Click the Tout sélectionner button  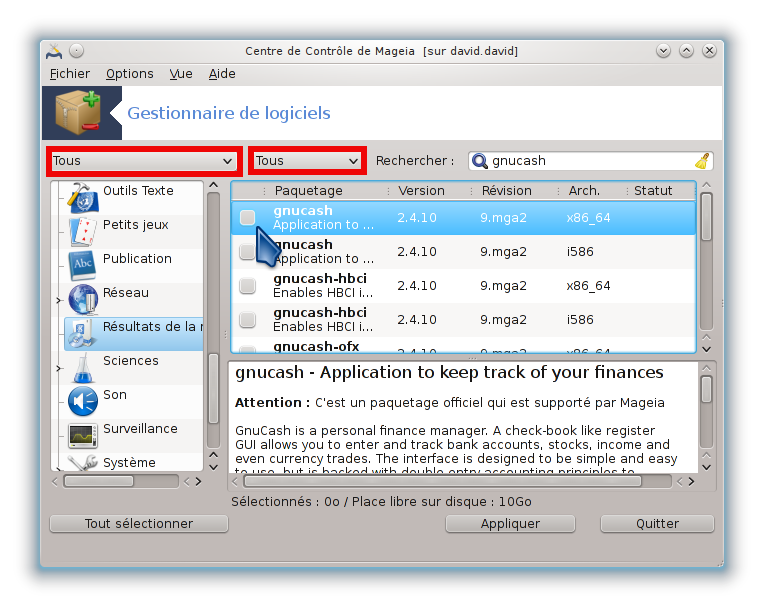coord(139,524)
